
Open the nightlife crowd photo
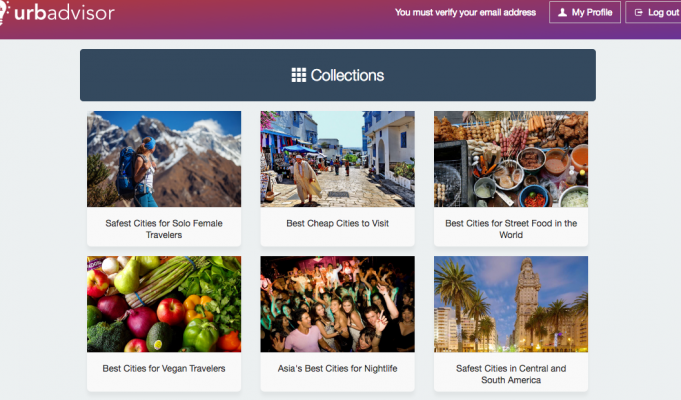point(337,304)
